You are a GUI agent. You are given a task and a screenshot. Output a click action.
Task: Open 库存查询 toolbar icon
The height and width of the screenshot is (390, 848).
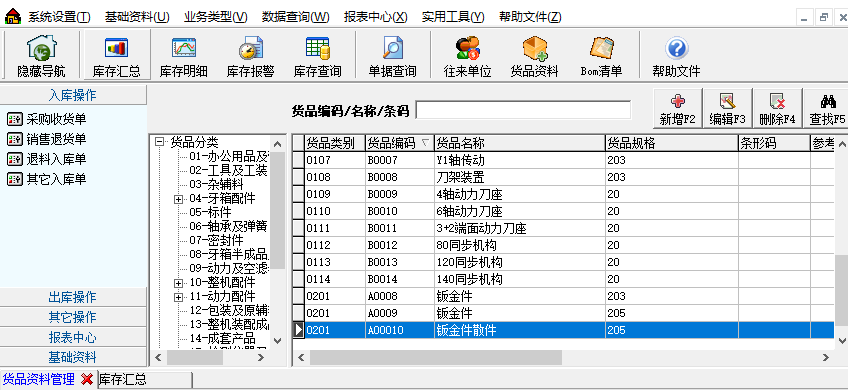tap(317, 56)
